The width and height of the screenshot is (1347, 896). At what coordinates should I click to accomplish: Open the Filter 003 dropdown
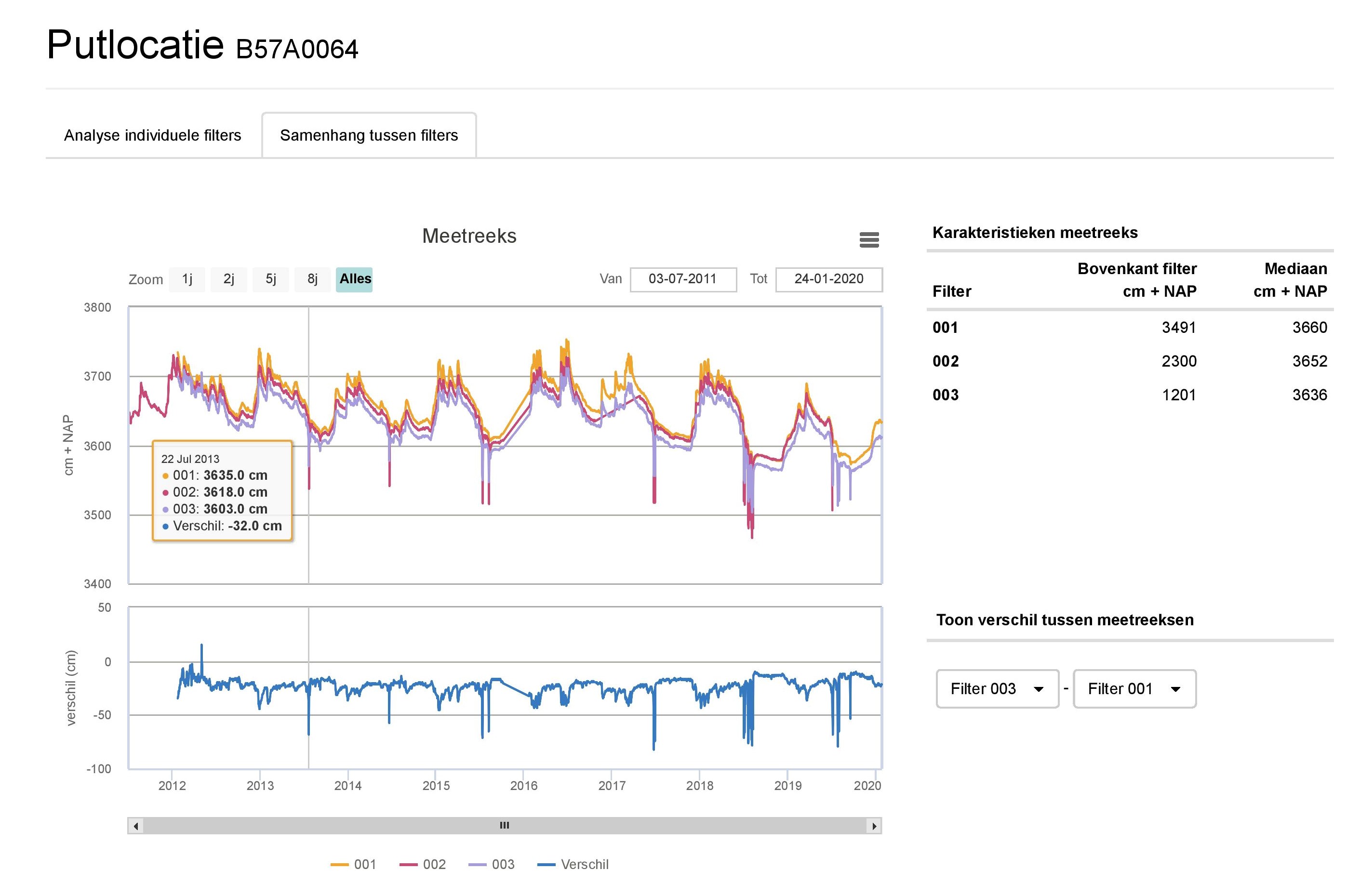997,688
